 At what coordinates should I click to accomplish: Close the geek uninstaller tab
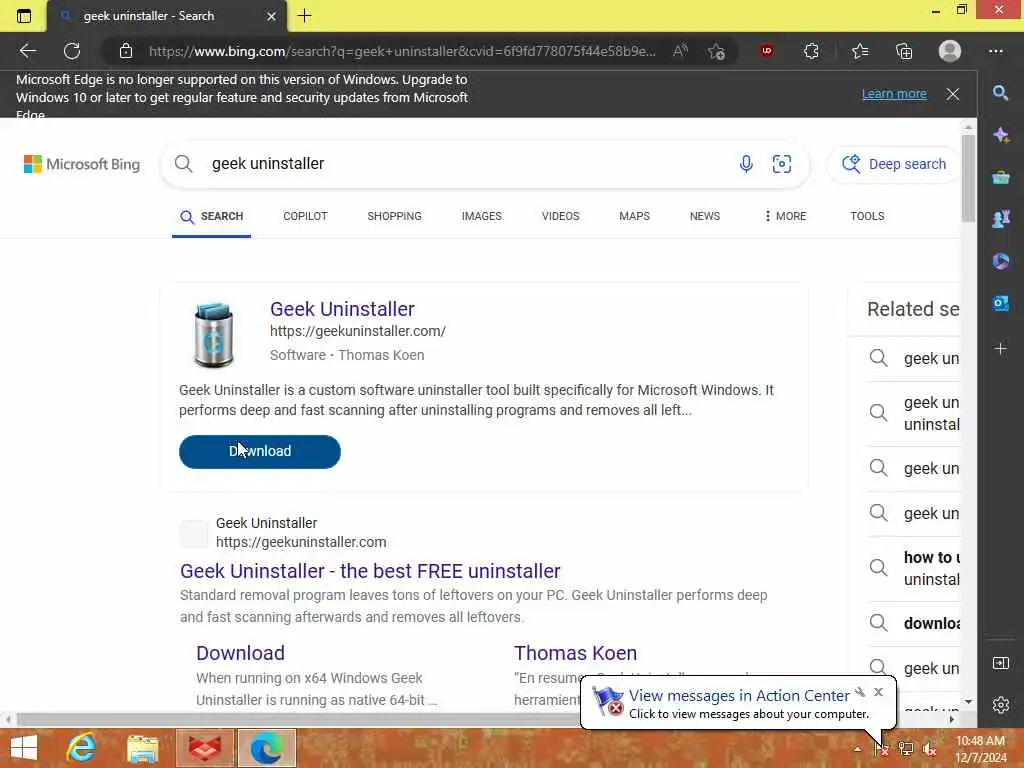coord(272,16)
